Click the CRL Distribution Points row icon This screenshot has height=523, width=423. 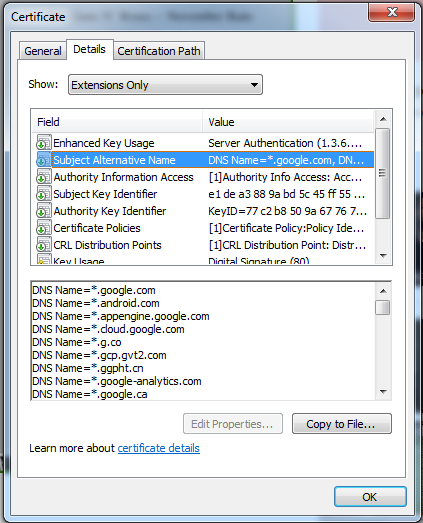pos(44,244)
